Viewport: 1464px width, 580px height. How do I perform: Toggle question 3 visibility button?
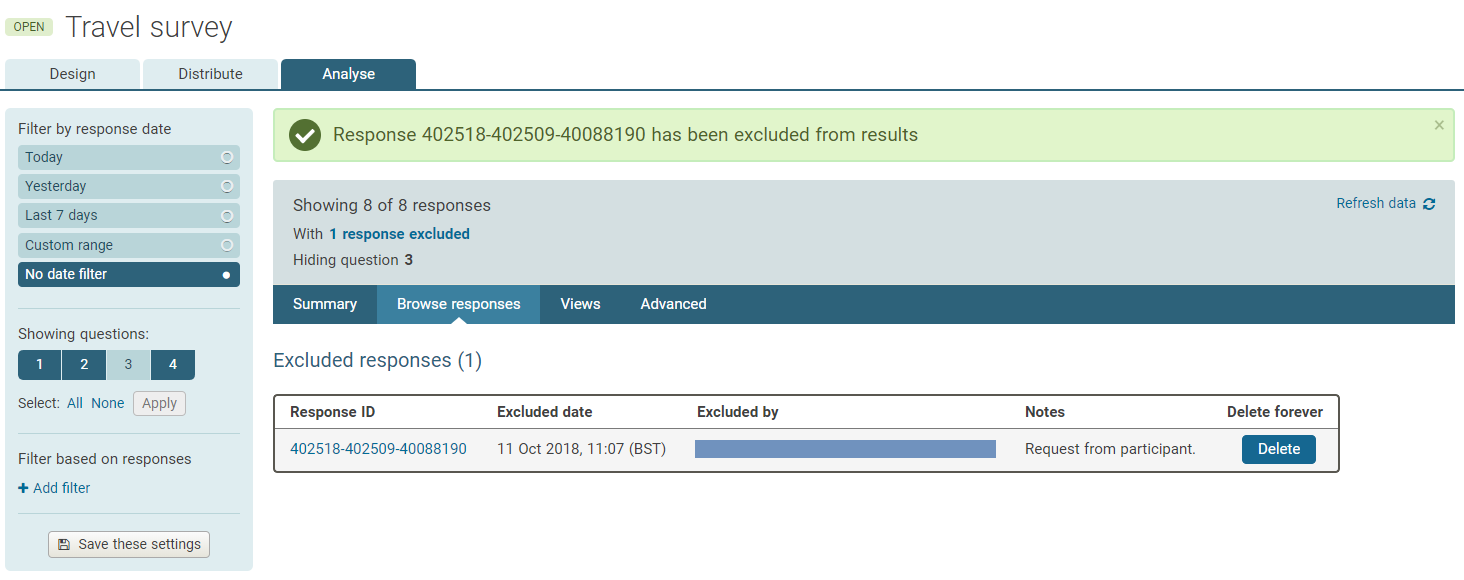pyautogui.click(x=128, y=365)
